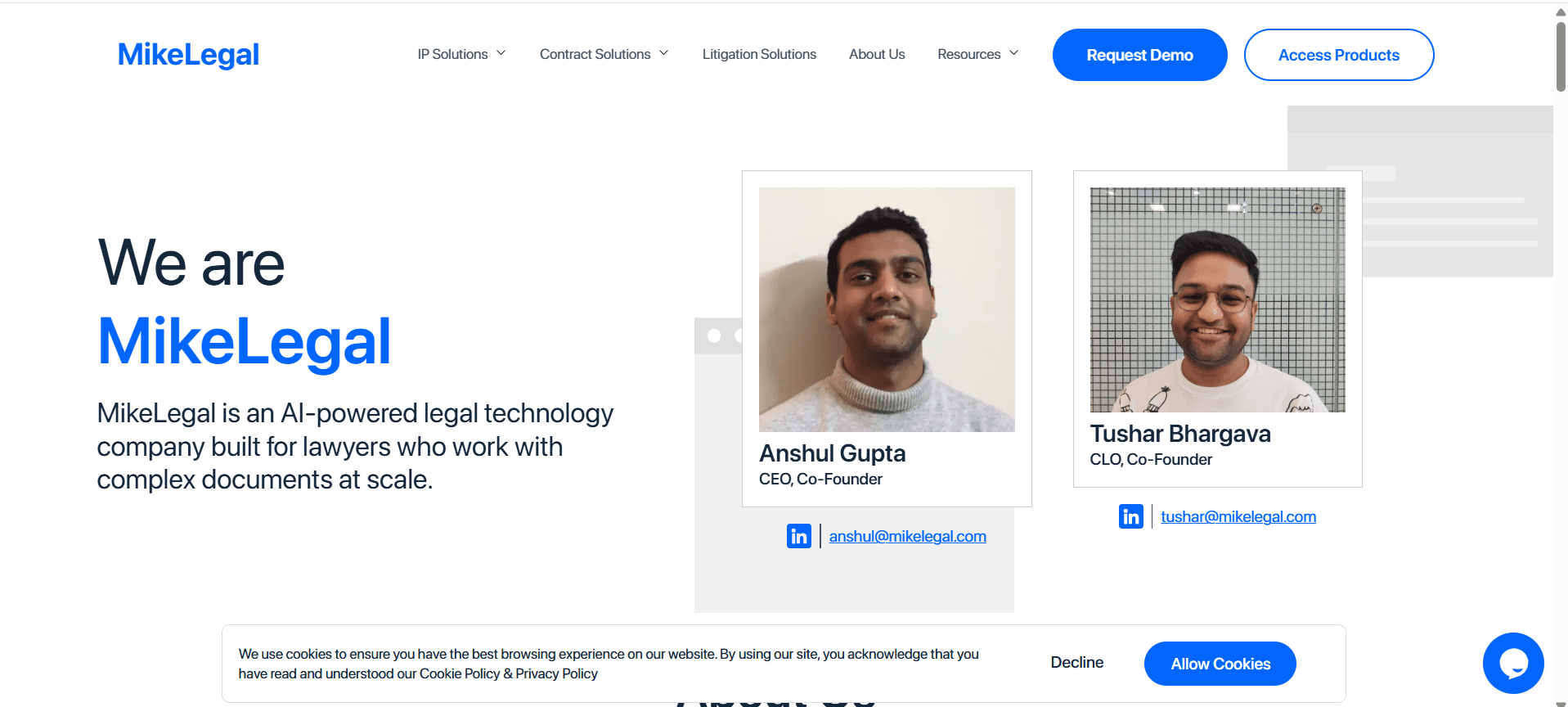Click the page vertical scrollbar thumb

[x=1561, y=57]
